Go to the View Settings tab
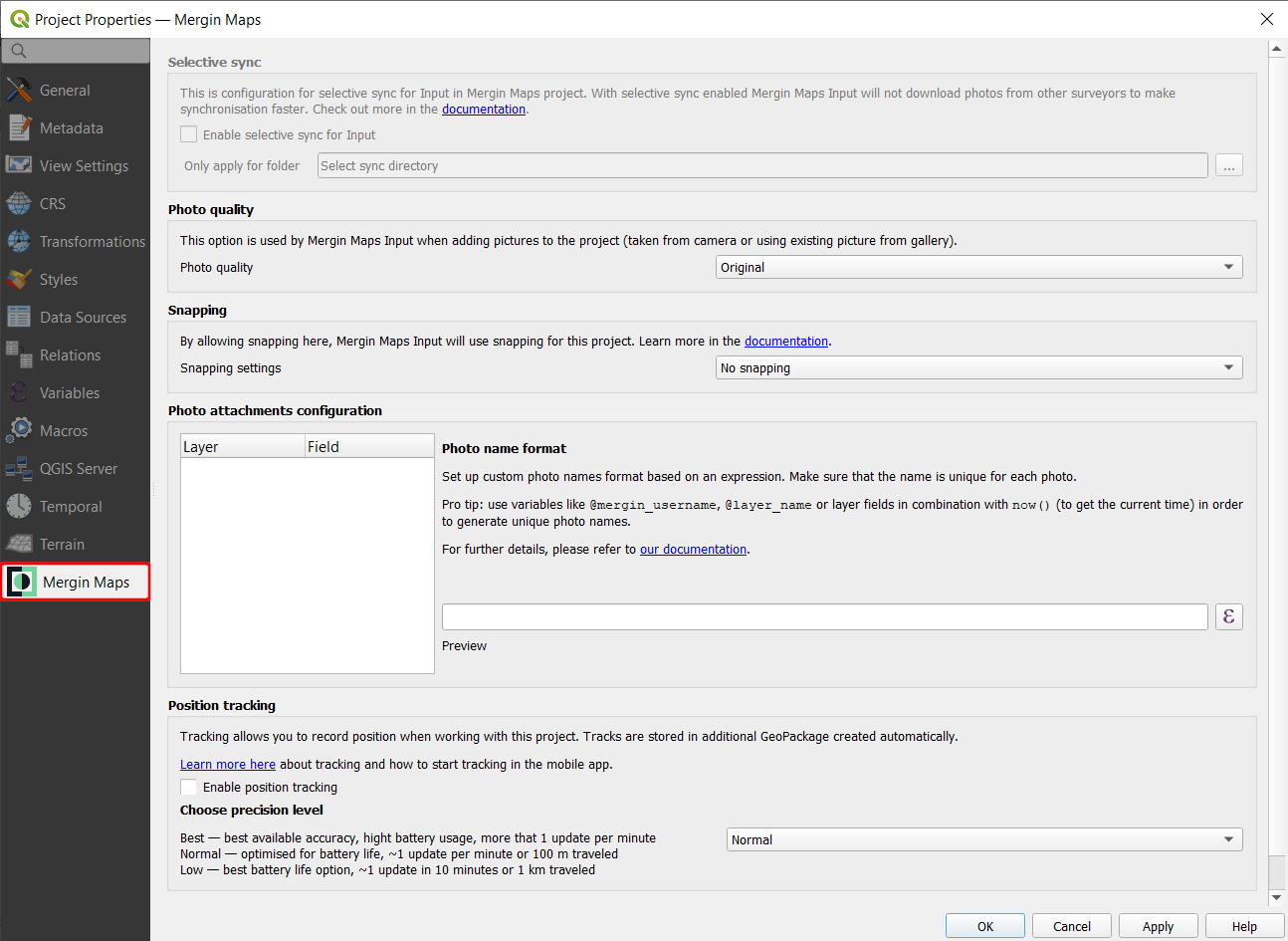Image resolution: width=1288 pixels, height=941 pixels. [76, 165]
